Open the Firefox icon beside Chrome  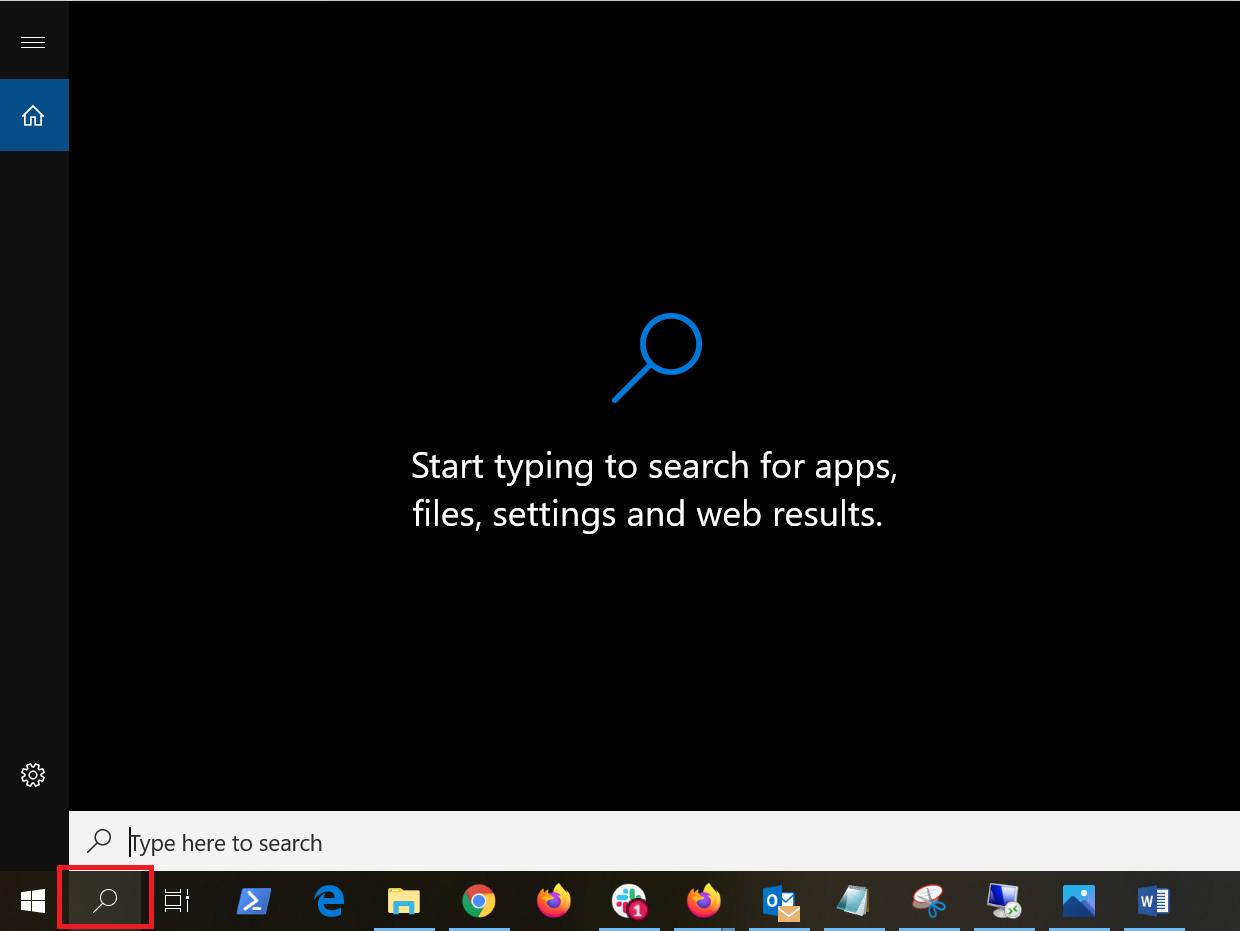554,901
